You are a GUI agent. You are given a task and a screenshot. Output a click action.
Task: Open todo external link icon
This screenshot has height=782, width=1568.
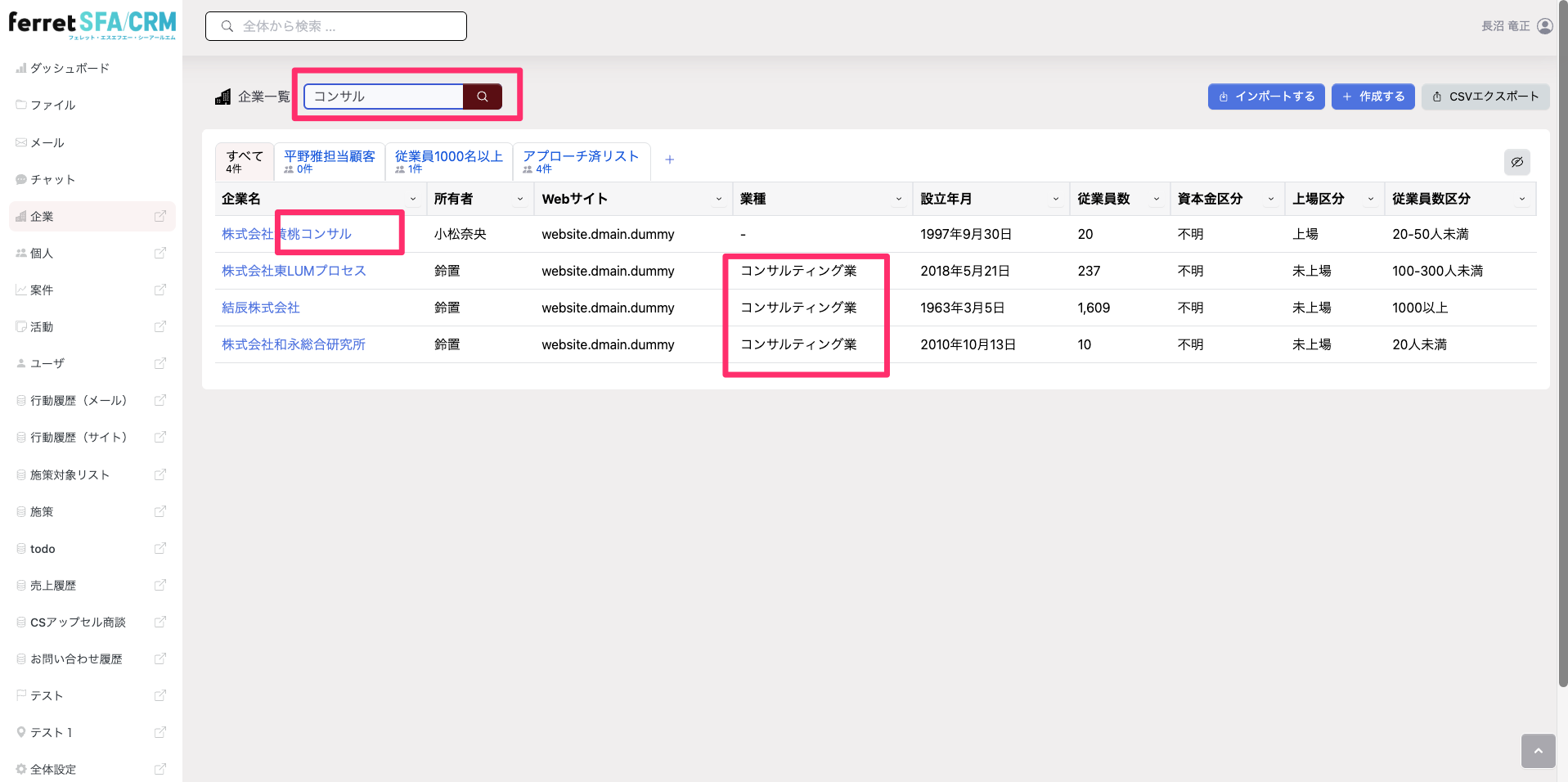[160, 548]
